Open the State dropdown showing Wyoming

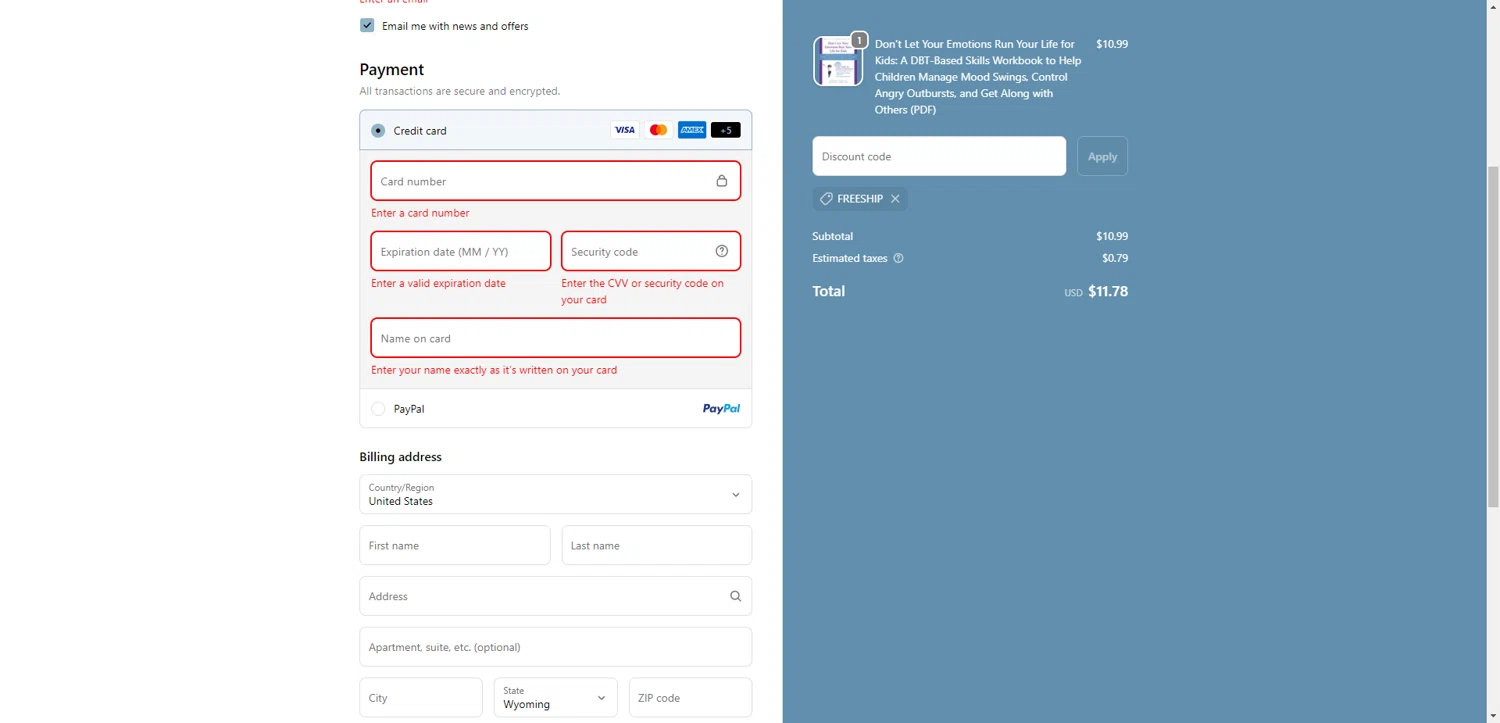coord(556,698)
